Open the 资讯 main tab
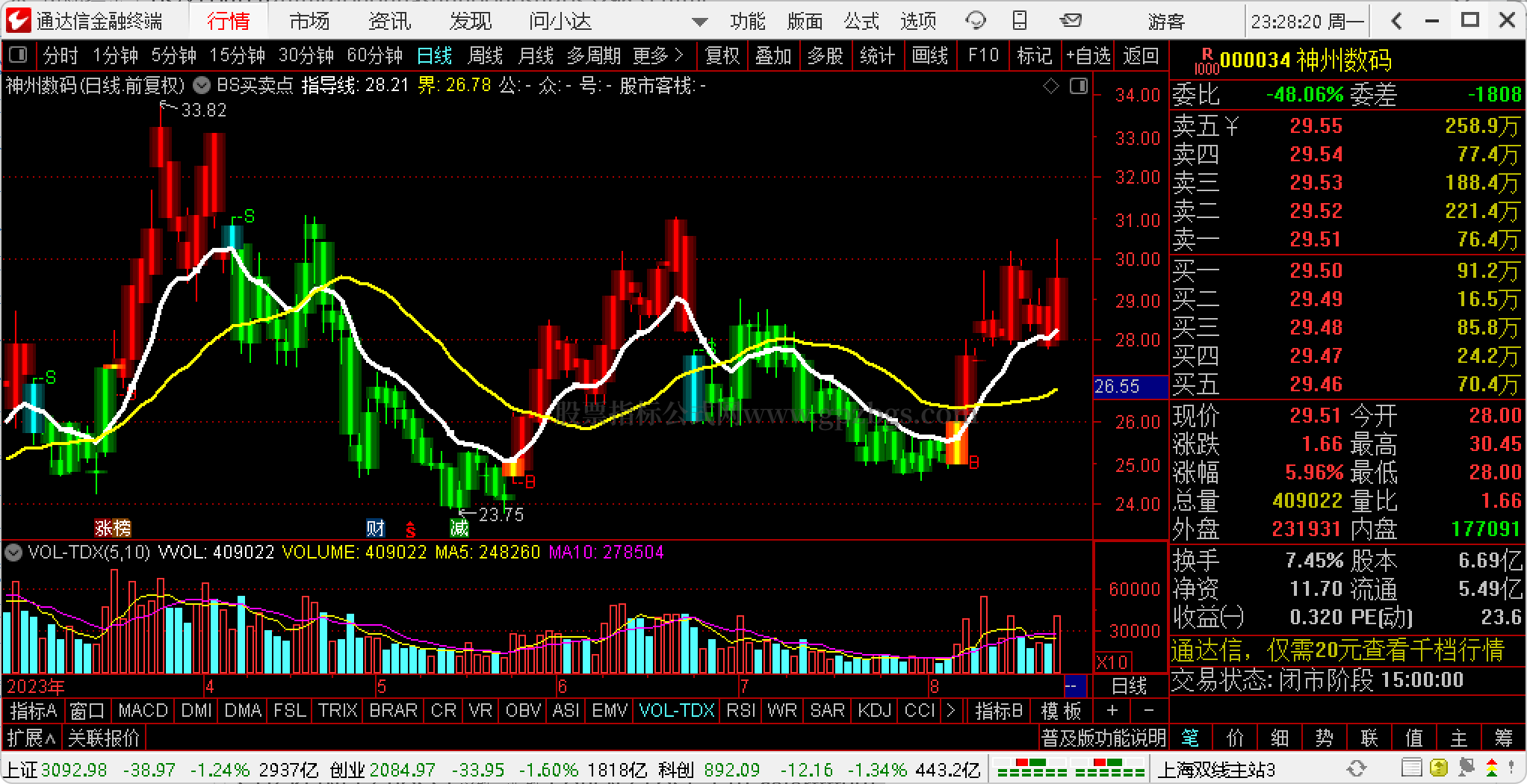The width and height of the screenshot is (1527, 784). coord(389,21)
